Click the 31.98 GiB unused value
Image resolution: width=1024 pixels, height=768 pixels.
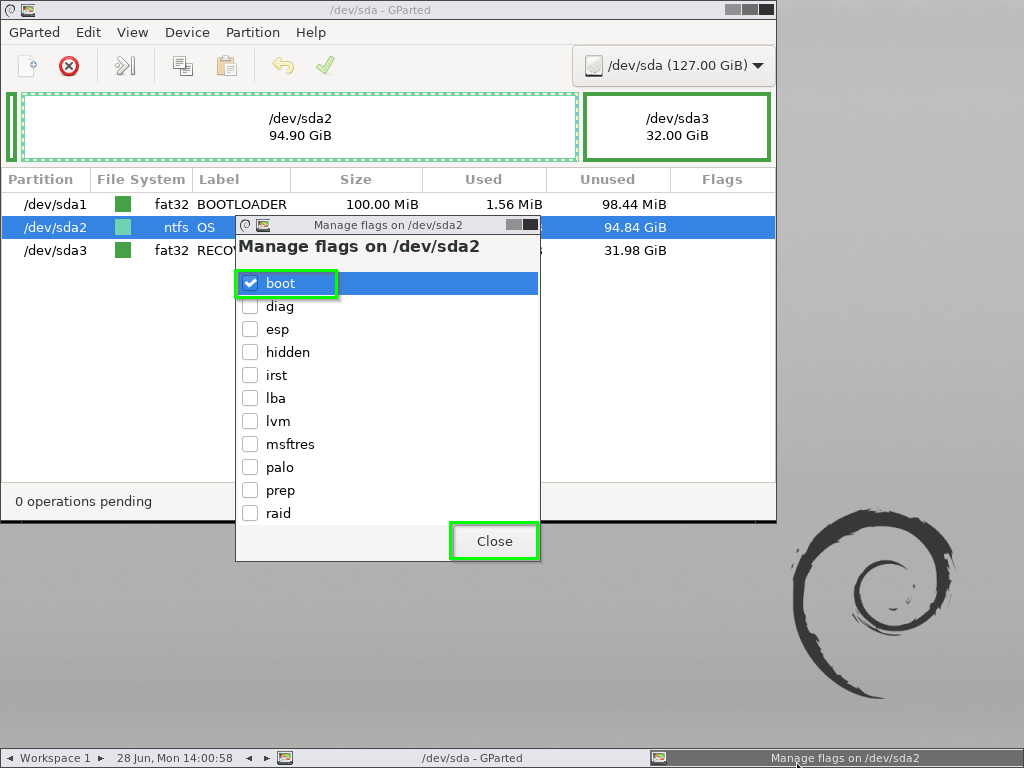(x=635, y=250)
